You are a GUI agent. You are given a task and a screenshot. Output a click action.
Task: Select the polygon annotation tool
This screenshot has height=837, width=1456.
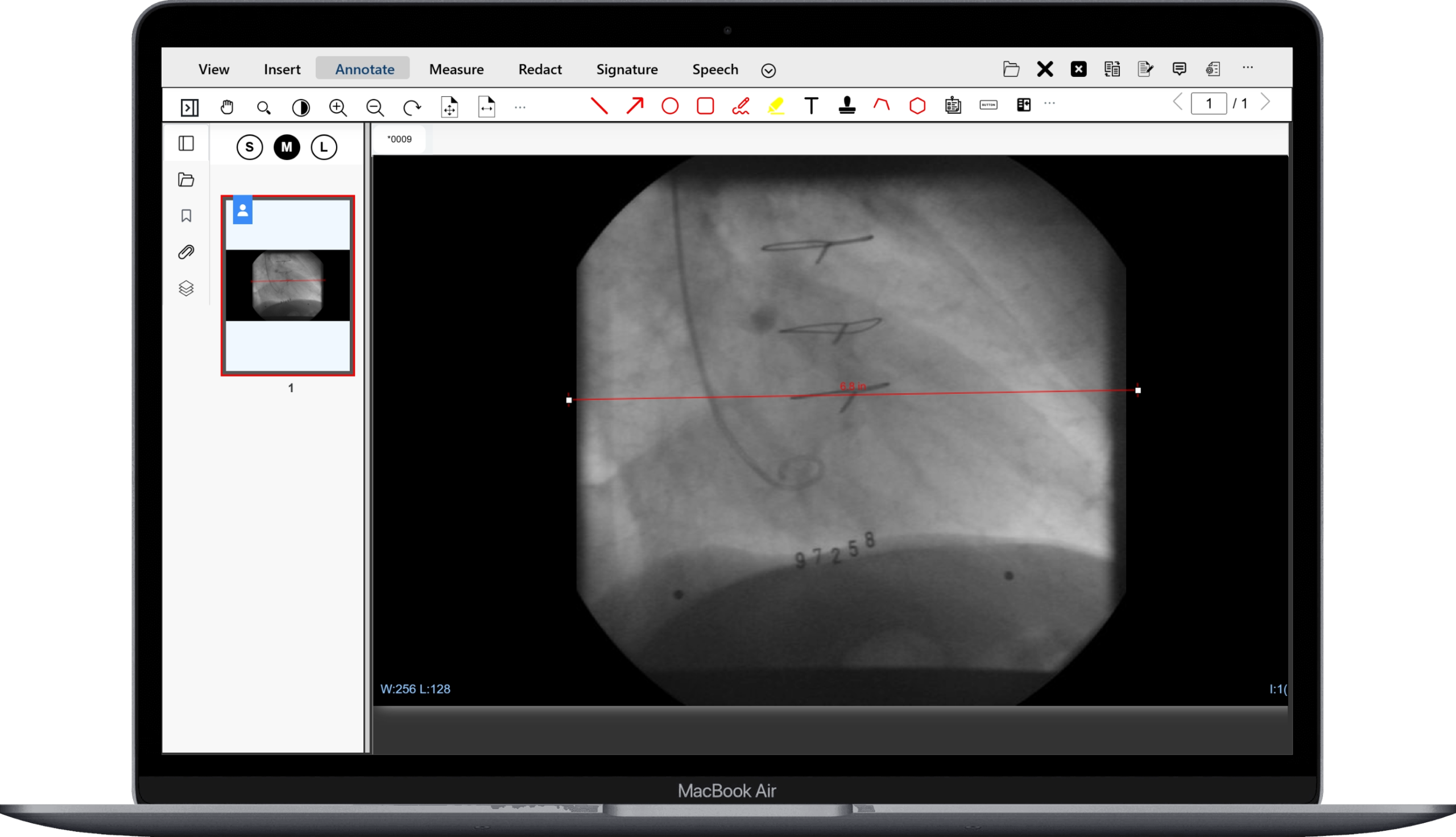917,106
